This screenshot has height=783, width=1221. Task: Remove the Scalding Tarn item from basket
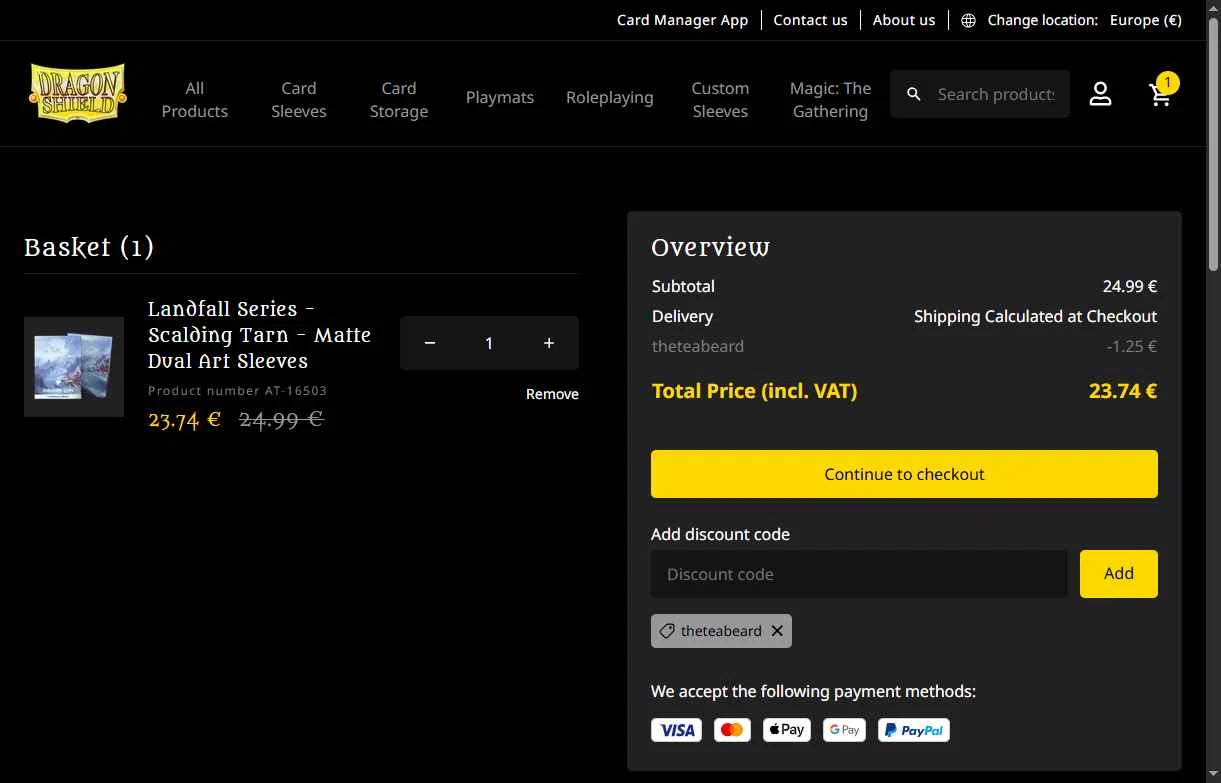552,394
